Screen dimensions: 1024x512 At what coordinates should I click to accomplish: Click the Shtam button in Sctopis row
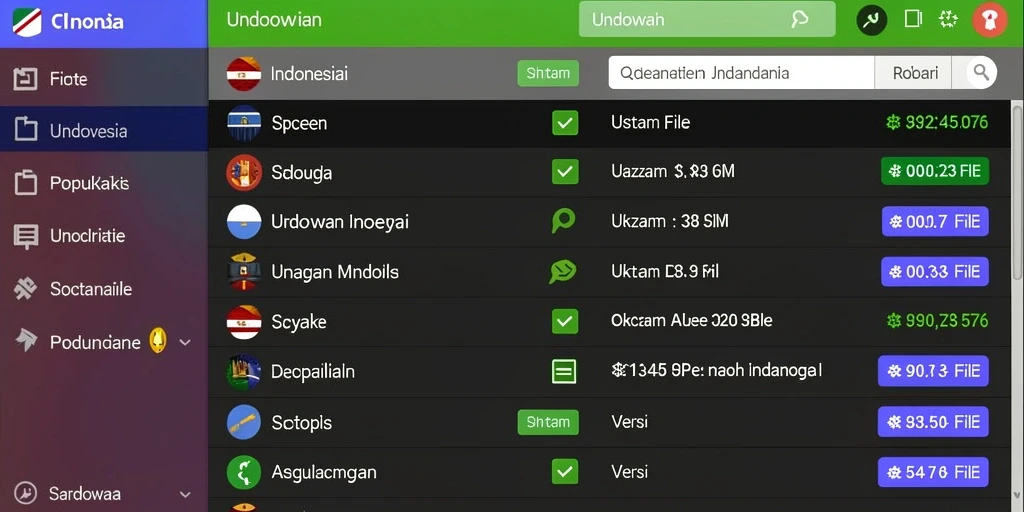pyautogui.click(x=548, y=422)
